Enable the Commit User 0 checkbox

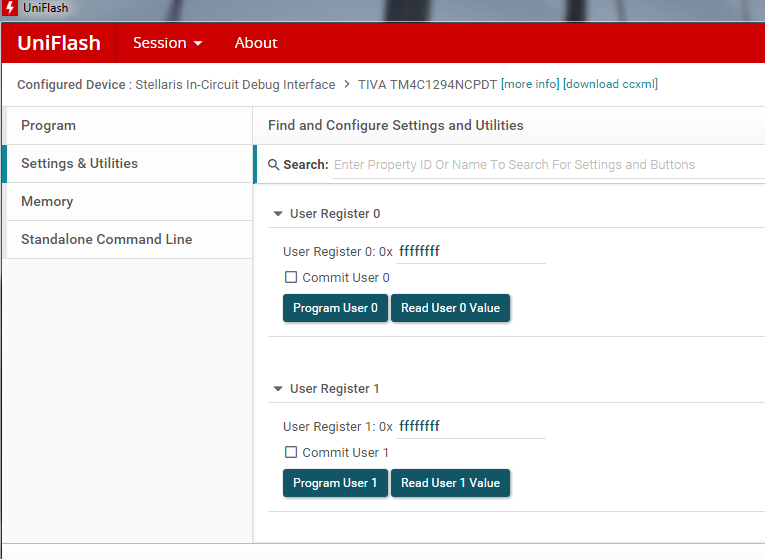pos(291,278)
